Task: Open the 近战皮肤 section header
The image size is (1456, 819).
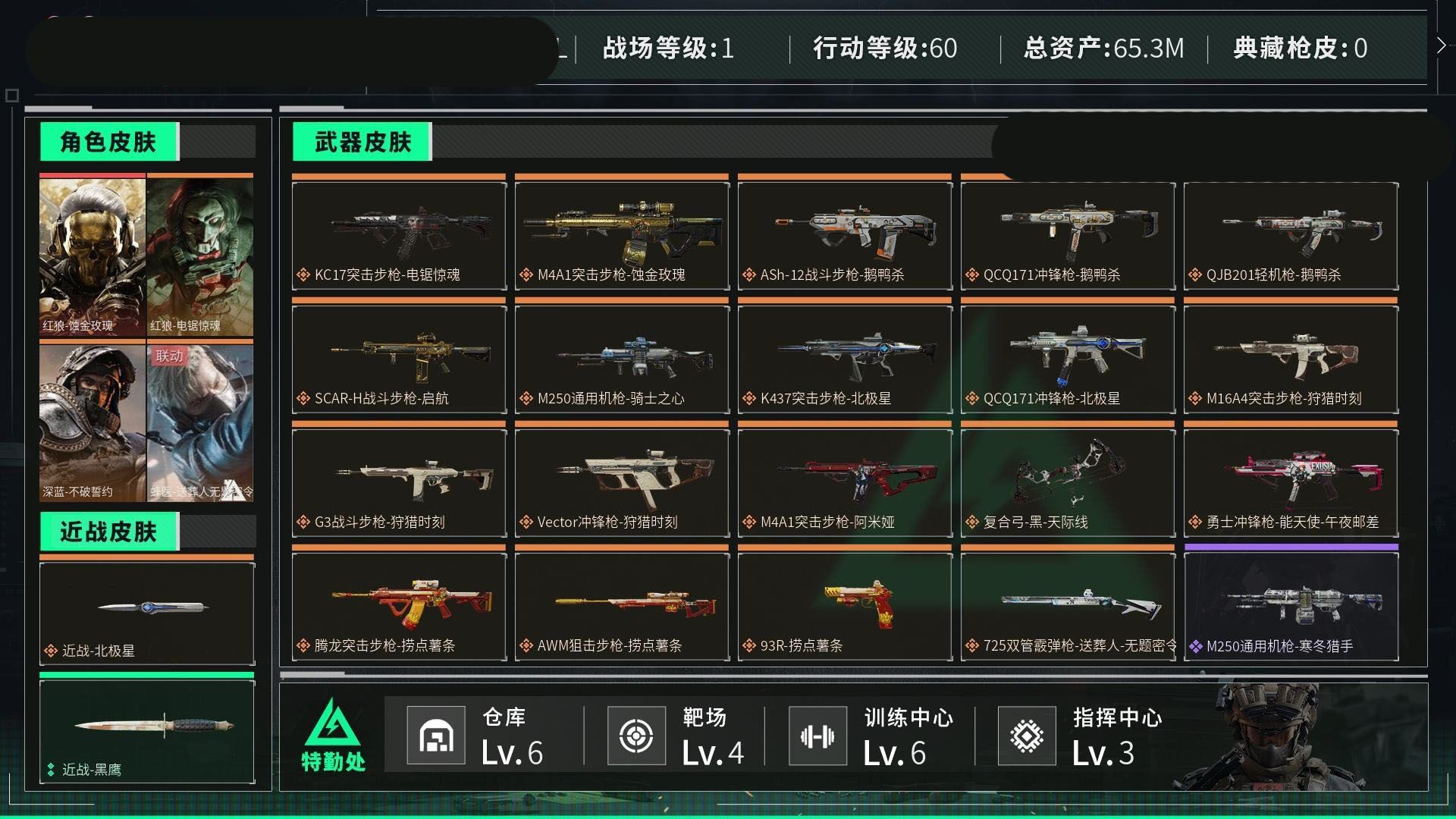Action: click(x=109, y=532)
